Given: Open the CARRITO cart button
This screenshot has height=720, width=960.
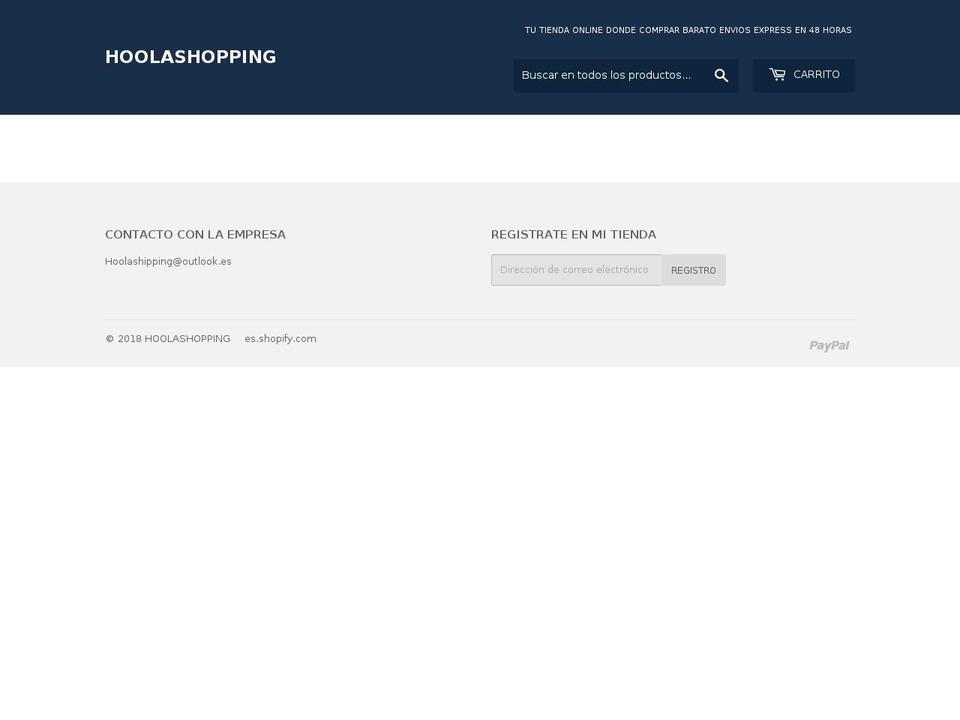Looking at the screenshot, I should point(804,75).
